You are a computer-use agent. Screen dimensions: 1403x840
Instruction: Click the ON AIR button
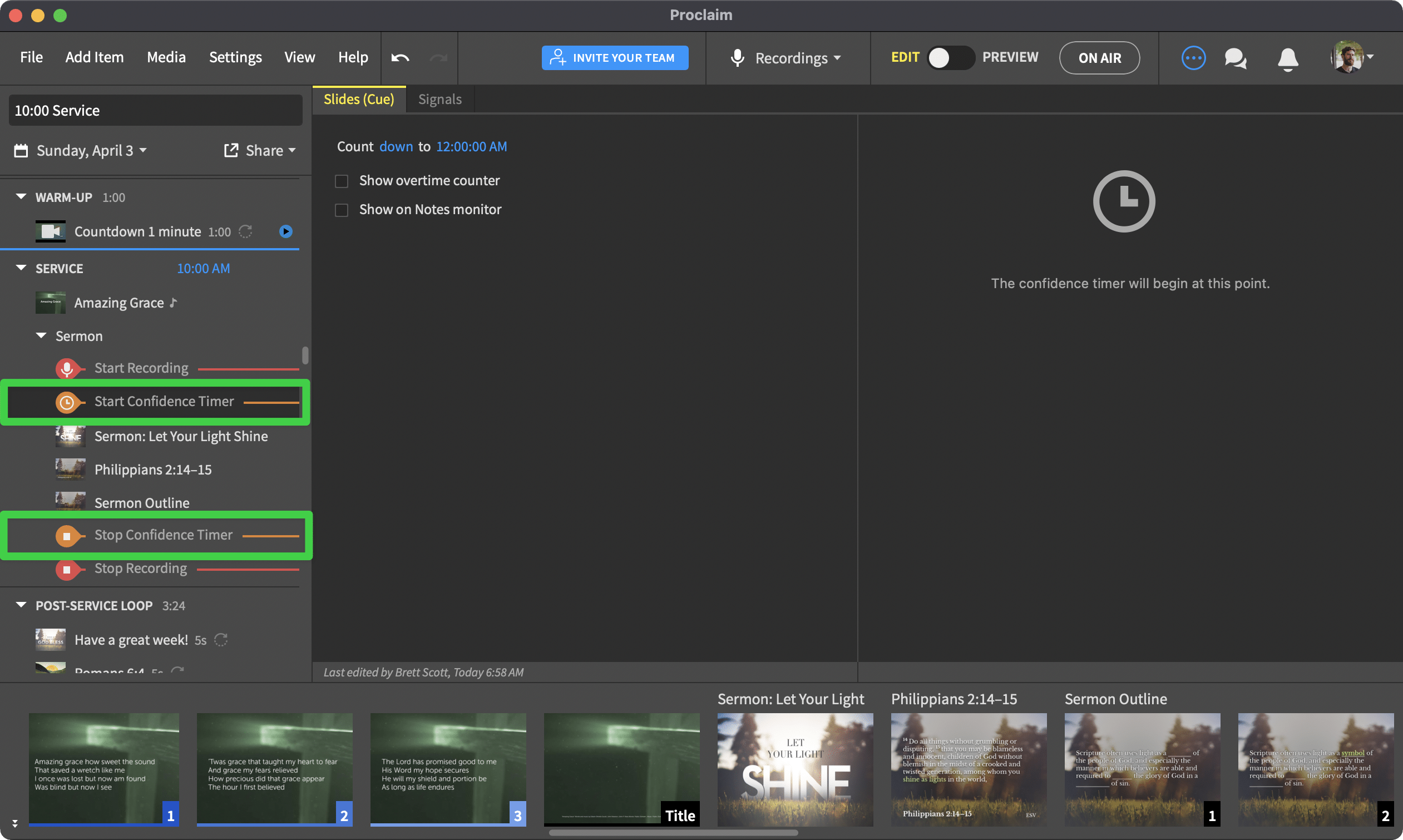pos(1099,58)
